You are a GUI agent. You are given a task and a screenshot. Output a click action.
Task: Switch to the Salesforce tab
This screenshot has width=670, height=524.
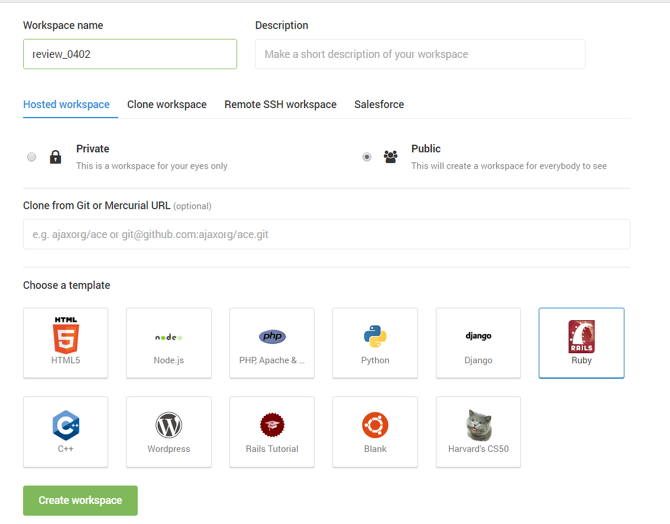[x=379, y=104]
